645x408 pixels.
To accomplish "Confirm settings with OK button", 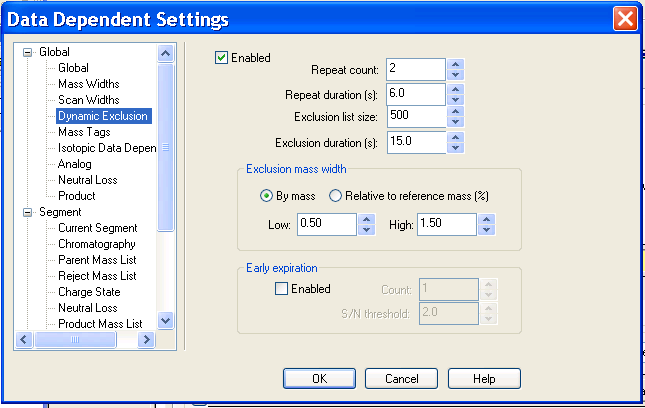I will 320,379.
